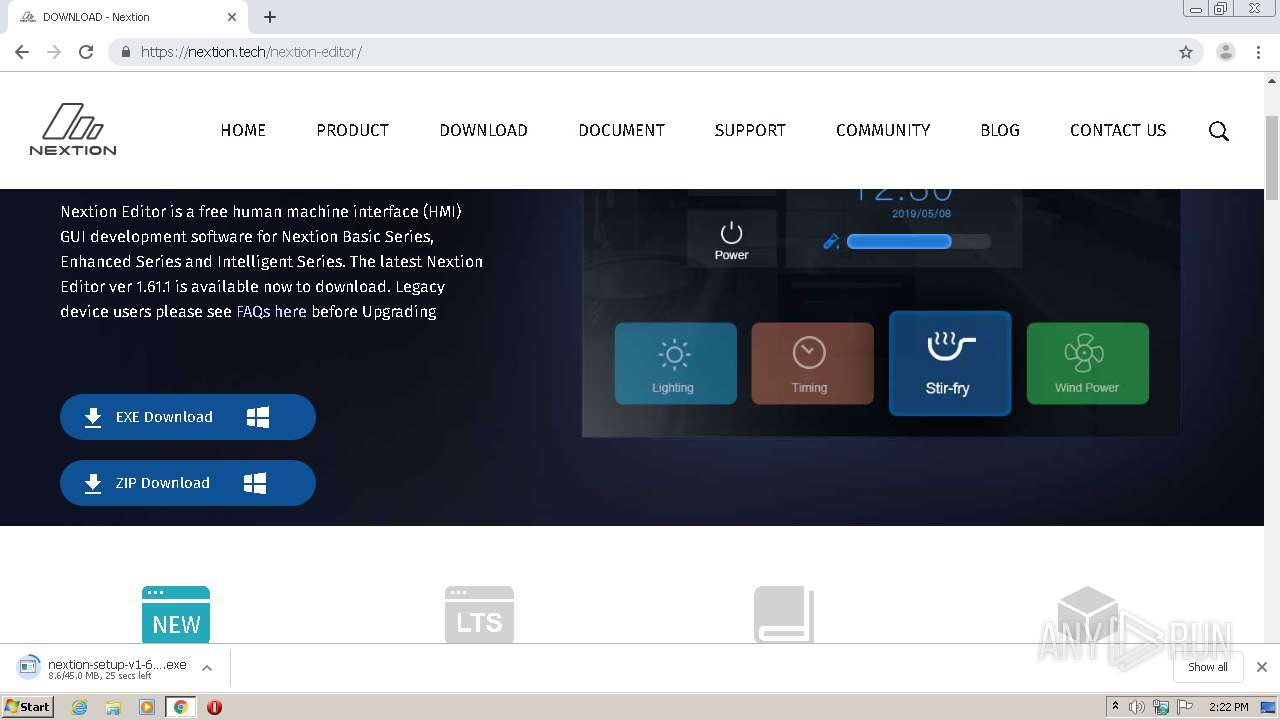Screen dimensions: 1280x720
Task: Open a new browser tab
Action: [270, 17]
